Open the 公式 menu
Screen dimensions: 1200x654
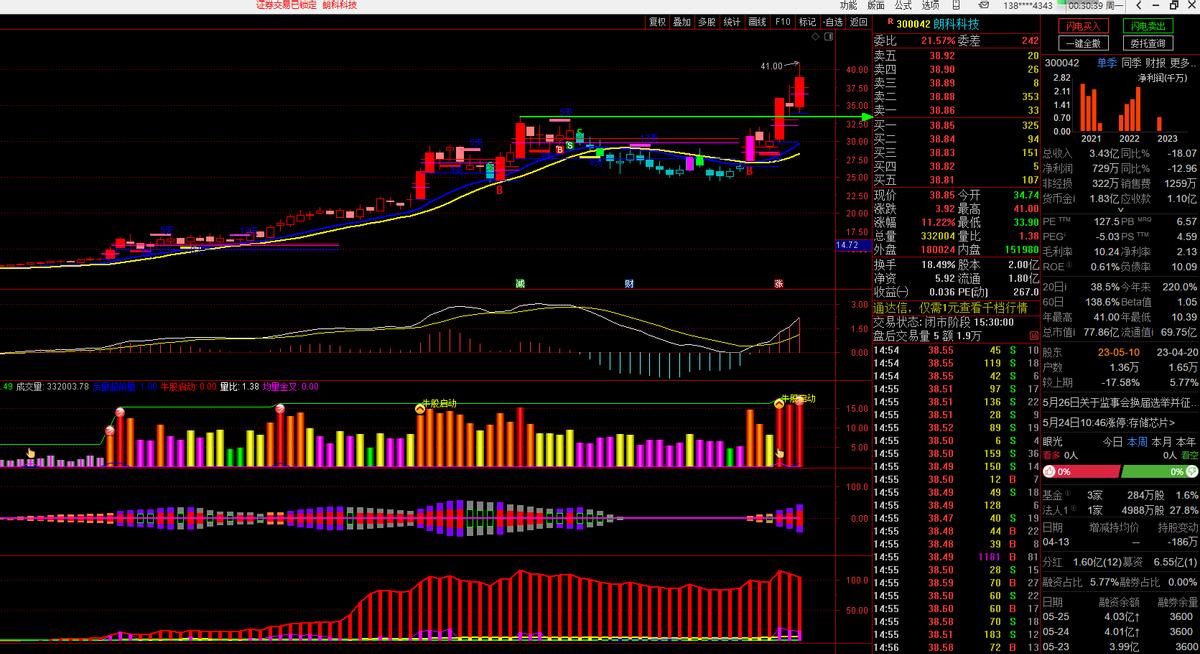pos(903,5)
